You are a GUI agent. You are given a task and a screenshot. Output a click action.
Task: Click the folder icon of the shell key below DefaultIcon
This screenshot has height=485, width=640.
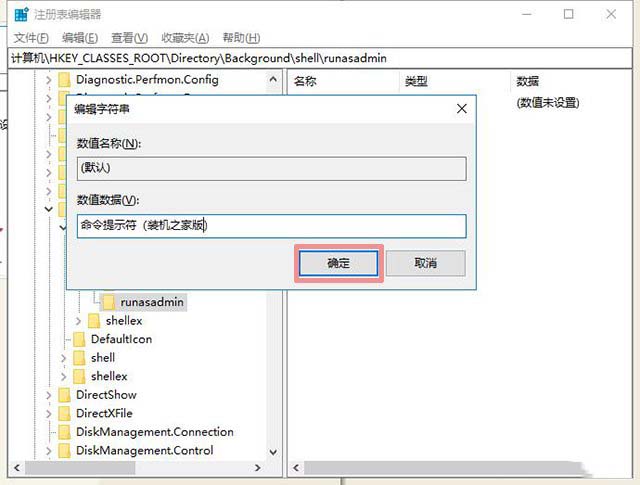pyautogui.click(x=79, y=358)
